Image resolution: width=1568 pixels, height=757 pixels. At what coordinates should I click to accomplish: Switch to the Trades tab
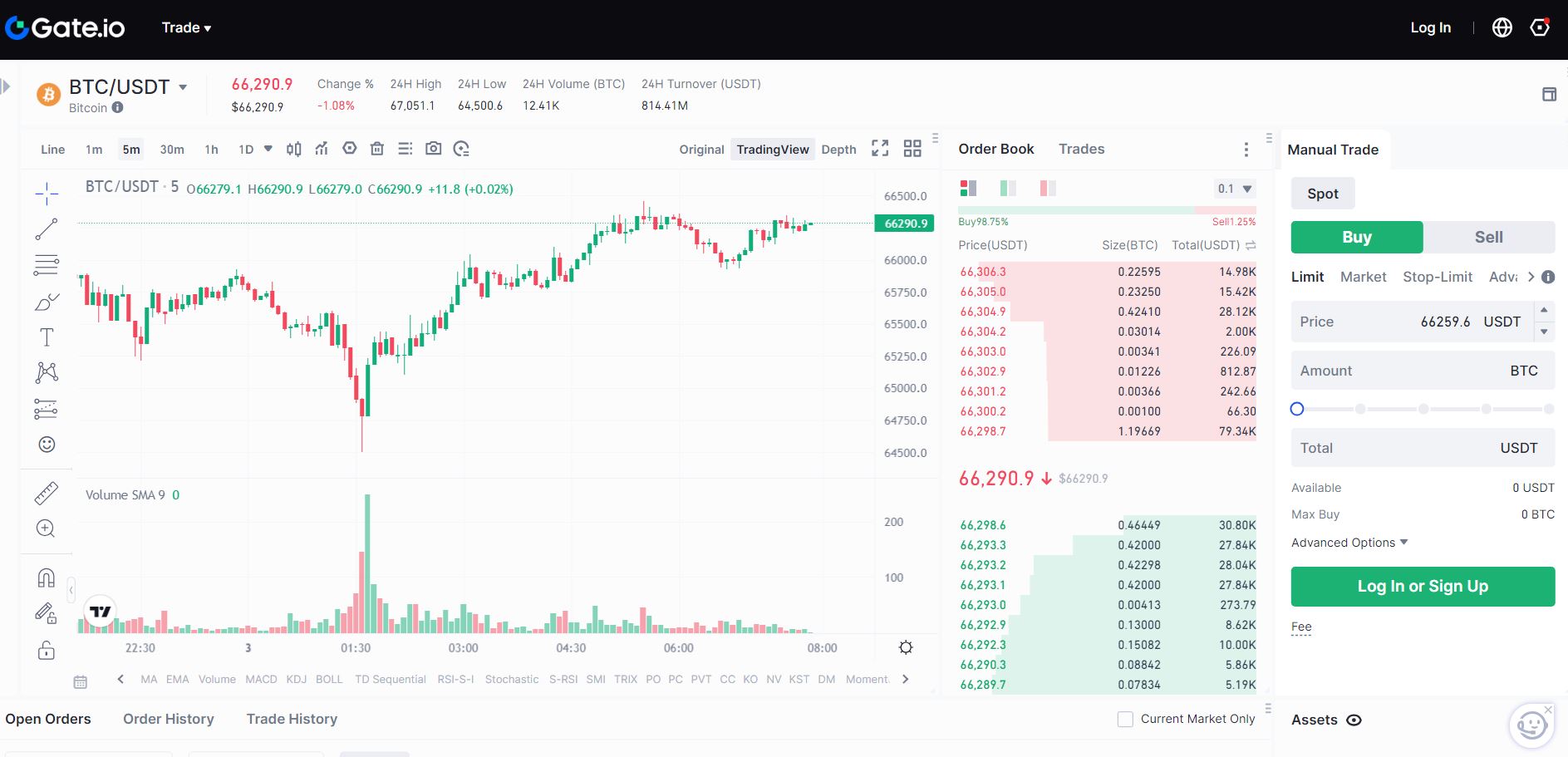point(1081,149)
